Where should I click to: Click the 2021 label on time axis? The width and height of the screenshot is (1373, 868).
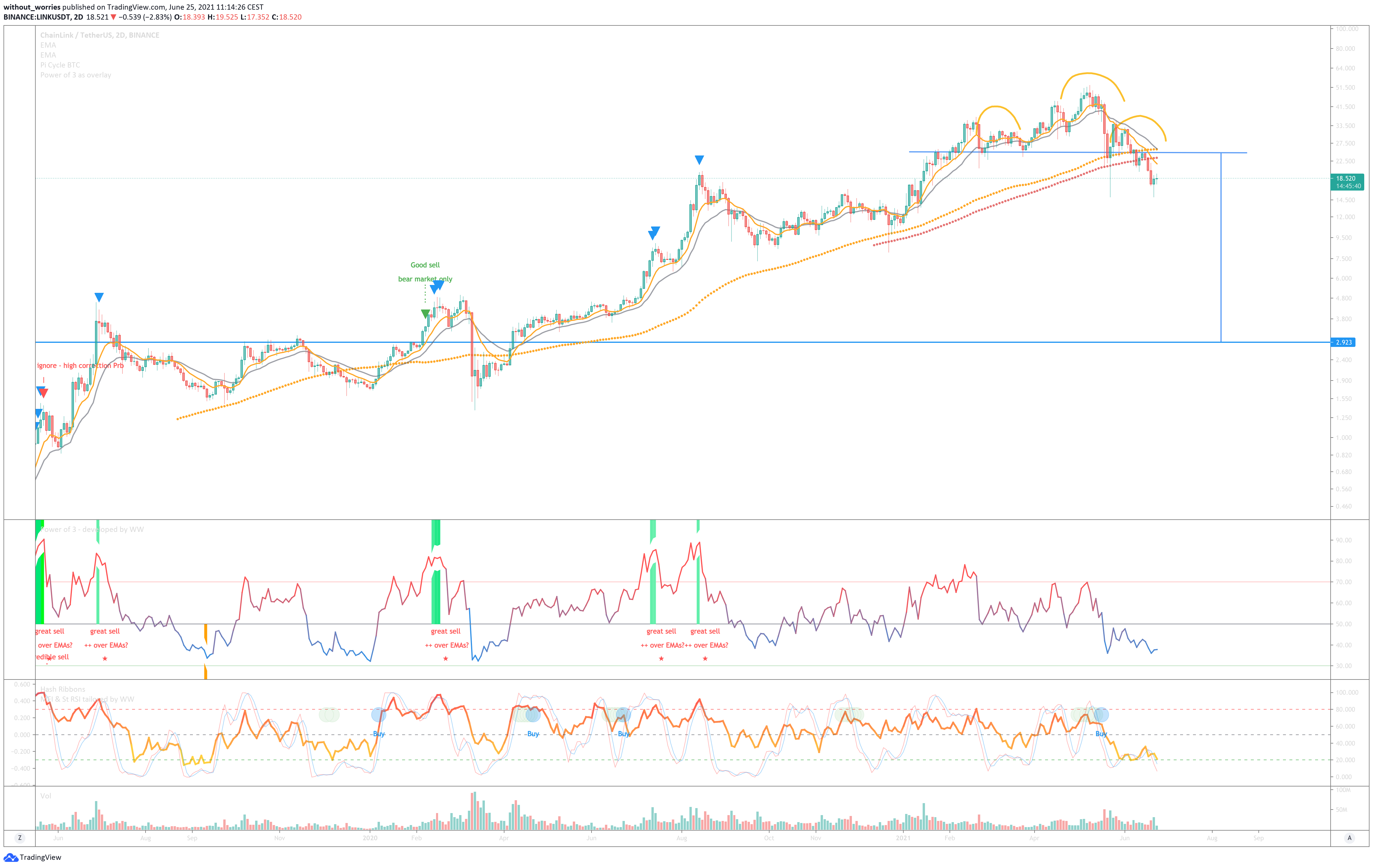tap(903, 838)
